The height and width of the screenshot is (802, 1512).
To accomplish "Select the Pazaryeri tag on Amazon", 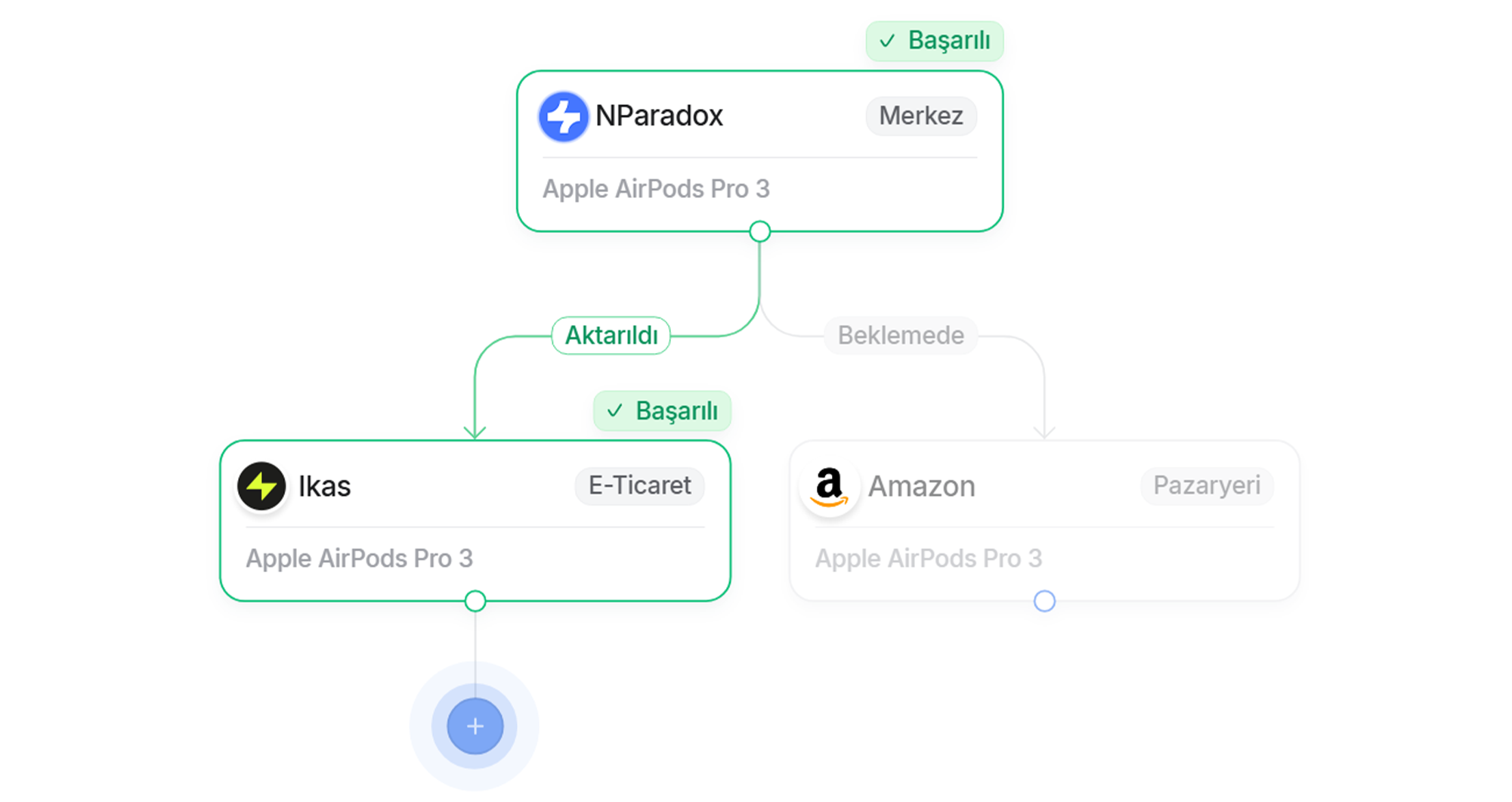I will (1206, 485).
